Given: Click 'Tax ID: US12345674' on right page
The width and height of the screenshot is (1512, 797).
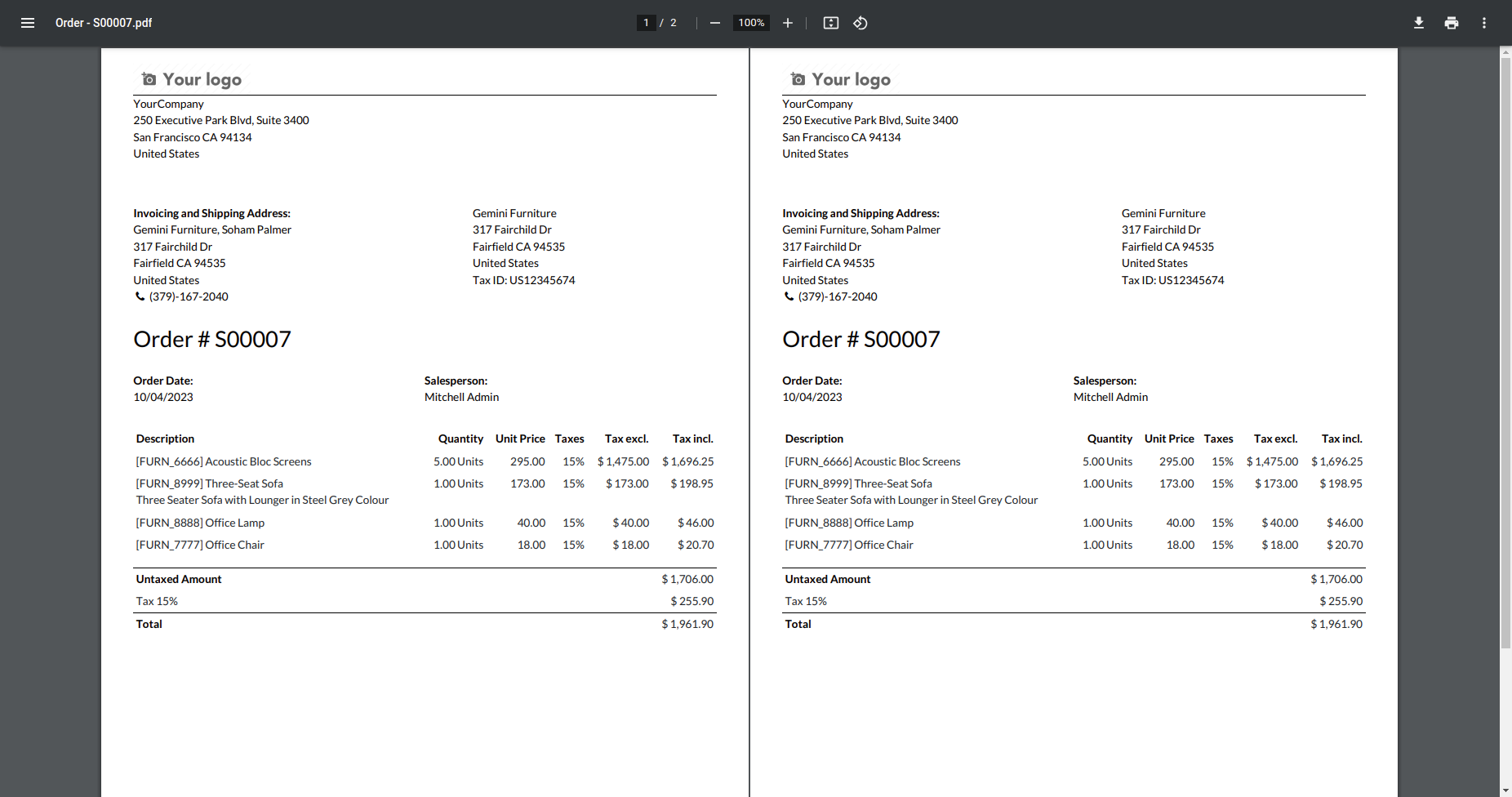Looking at the screenshot, I should [1173, 280].
